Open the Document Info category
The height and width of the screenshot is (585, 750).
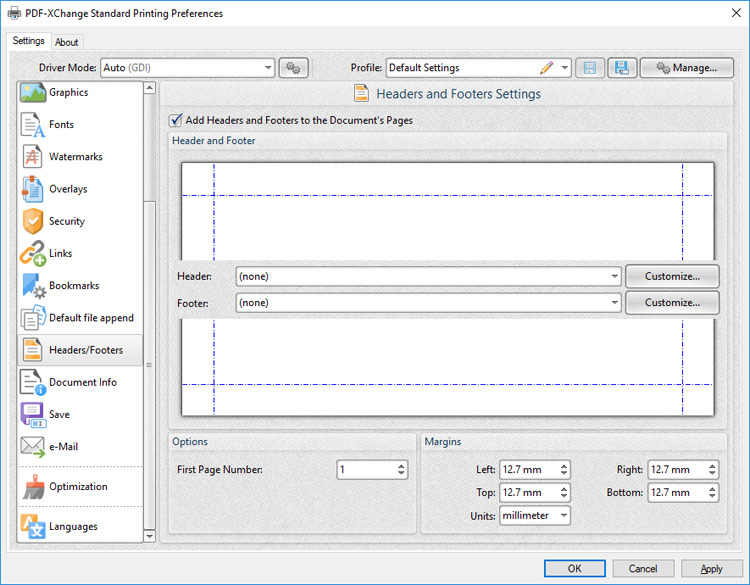coord(80,382)
